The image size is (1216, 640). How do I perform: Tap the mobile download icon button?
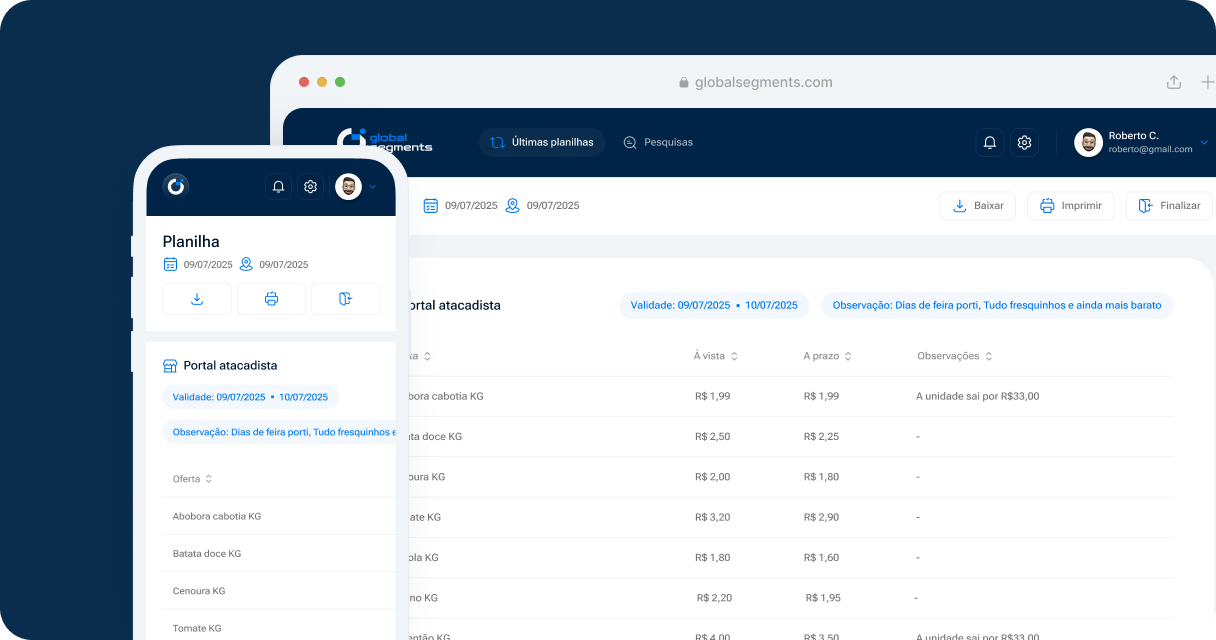pos(197,299)
